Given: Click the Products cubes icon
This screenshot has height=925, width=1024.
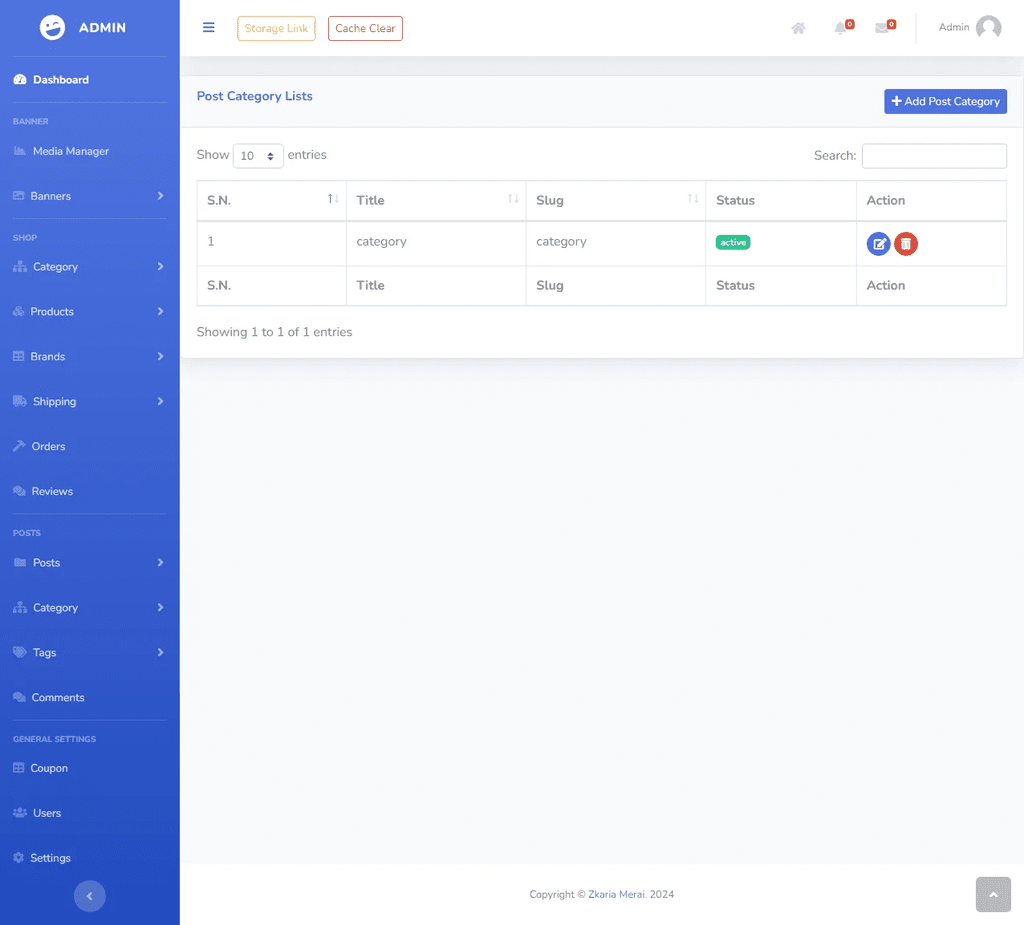Looking at the screenshot, I should click(18, 312).
